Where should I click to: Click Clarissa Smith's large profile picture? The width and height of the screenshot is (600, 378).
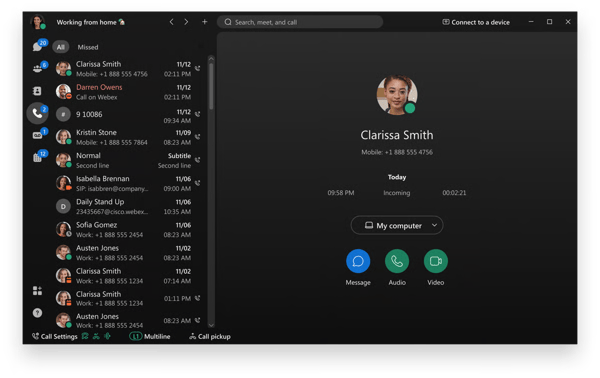point(397,94)
